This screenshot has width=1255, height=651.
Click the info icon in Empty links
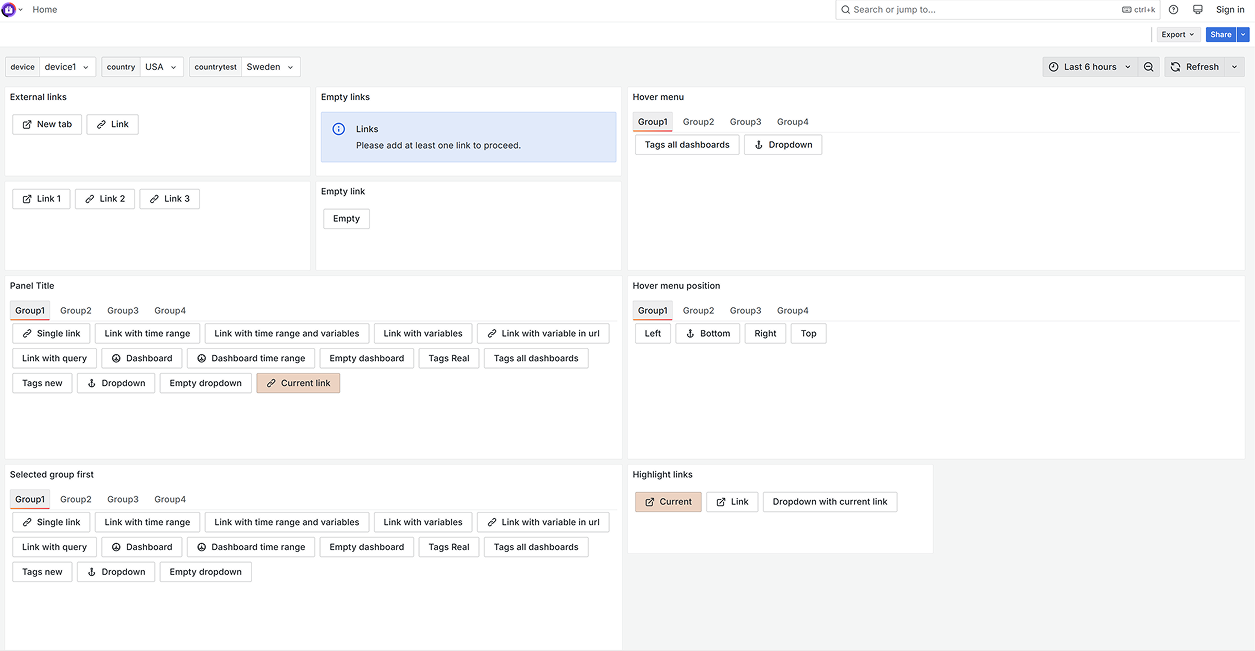tap(338, 129)
